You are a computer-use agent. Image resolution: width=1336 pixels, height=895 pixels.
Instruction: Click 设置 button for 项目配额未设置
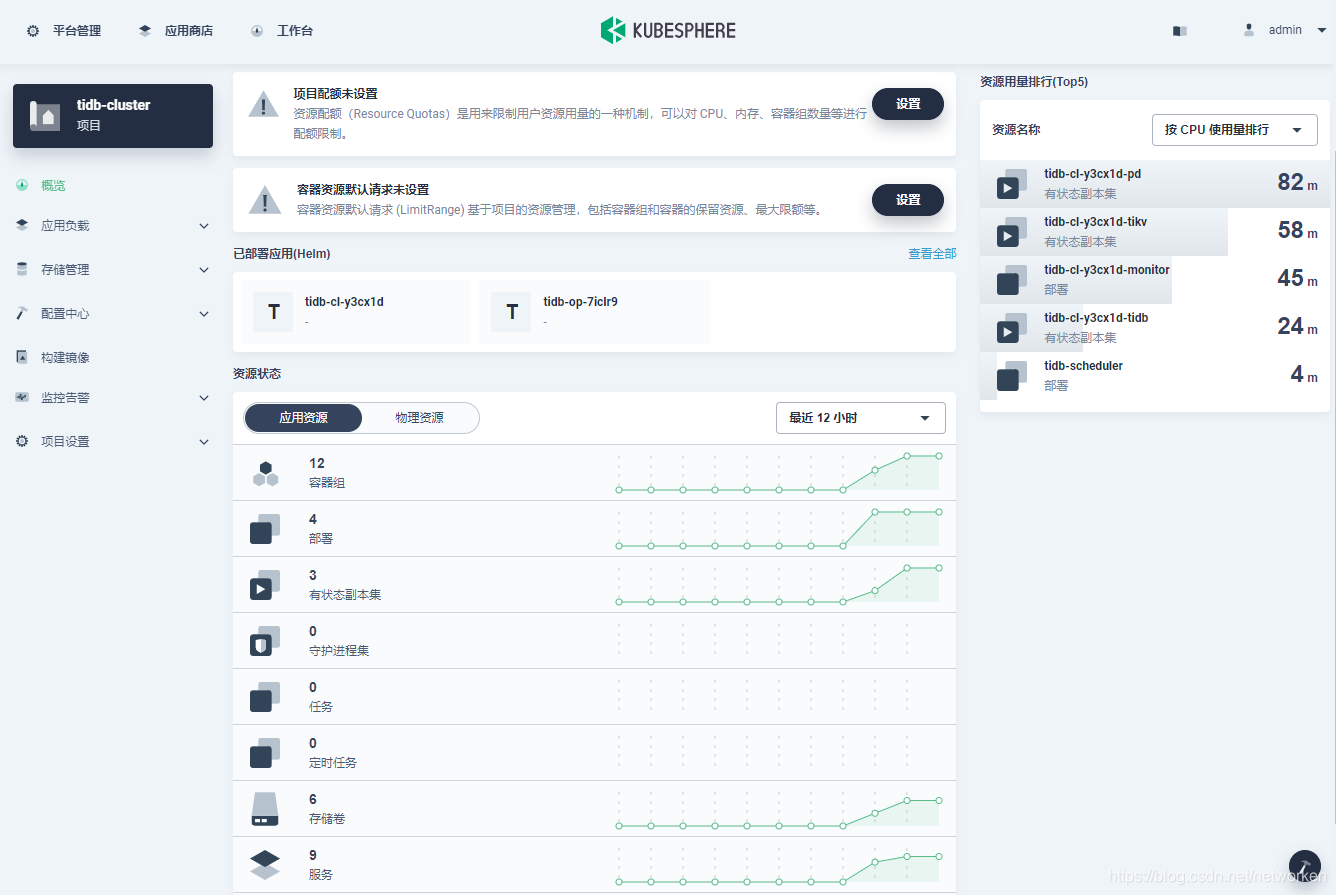908,104
